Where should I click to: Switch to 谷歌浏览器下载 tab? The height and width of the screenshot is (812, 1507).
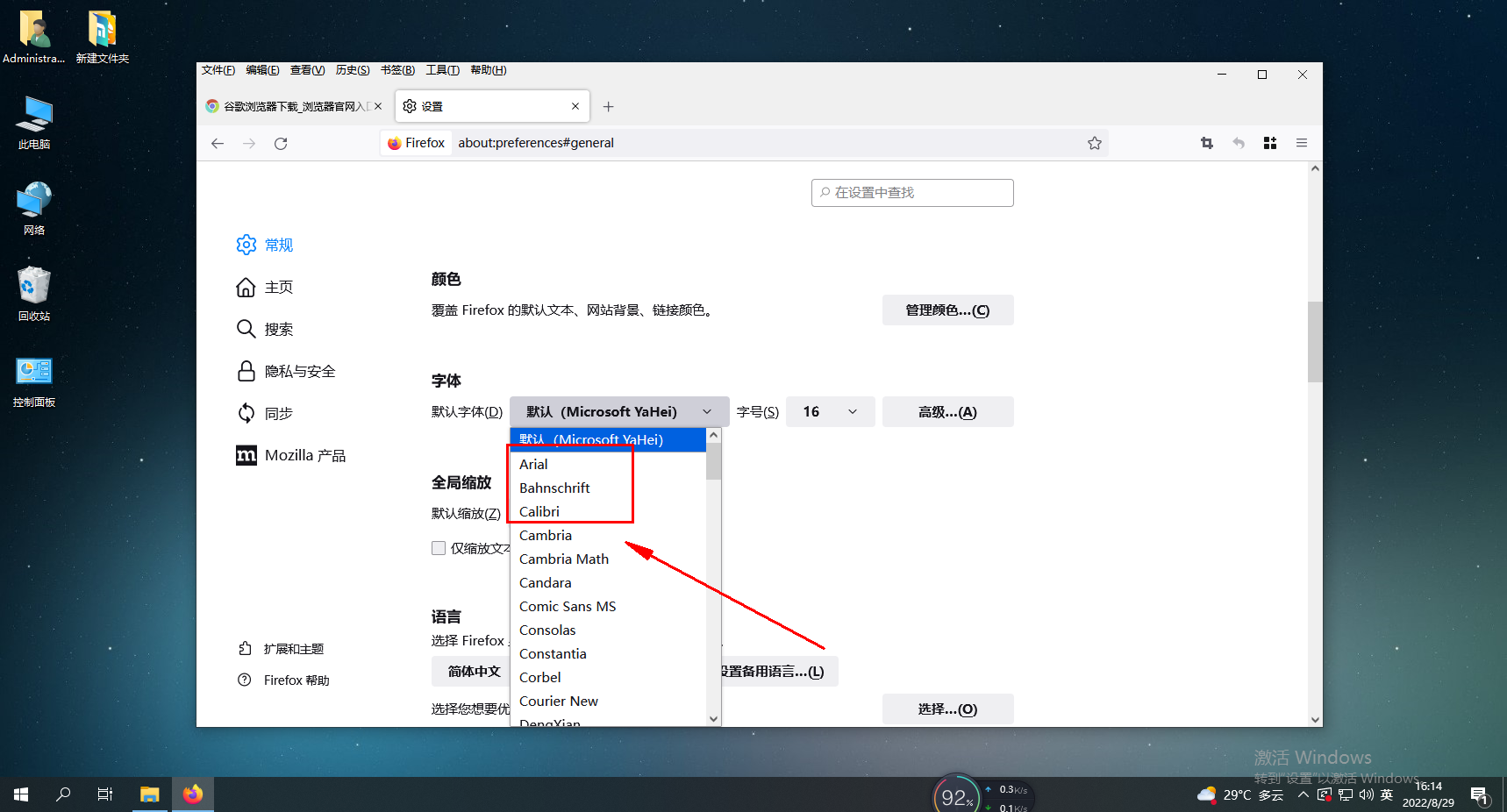[294, 106]
